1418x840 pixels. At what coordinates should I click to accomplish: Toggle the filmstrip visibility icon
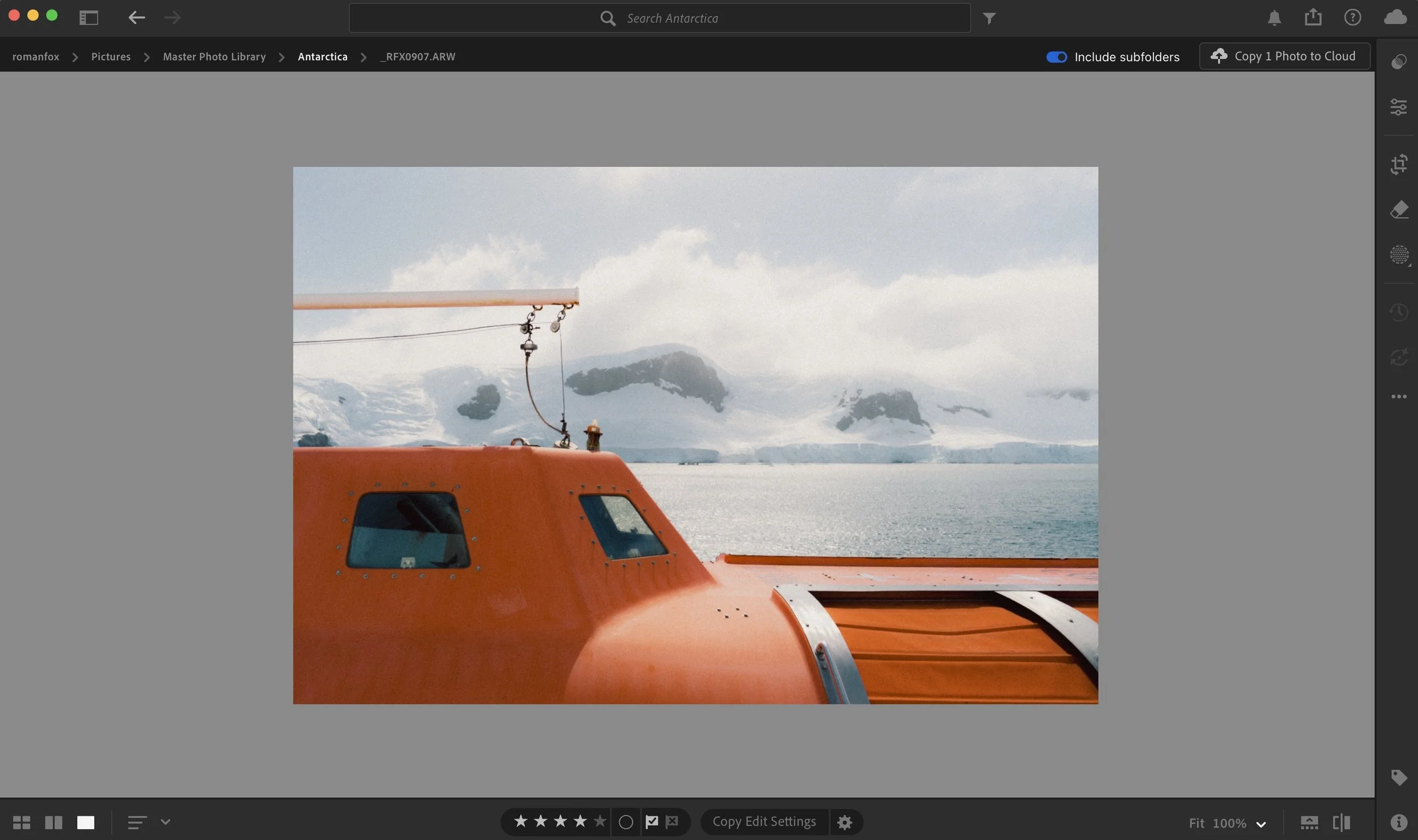click(x=1309, y=822)
